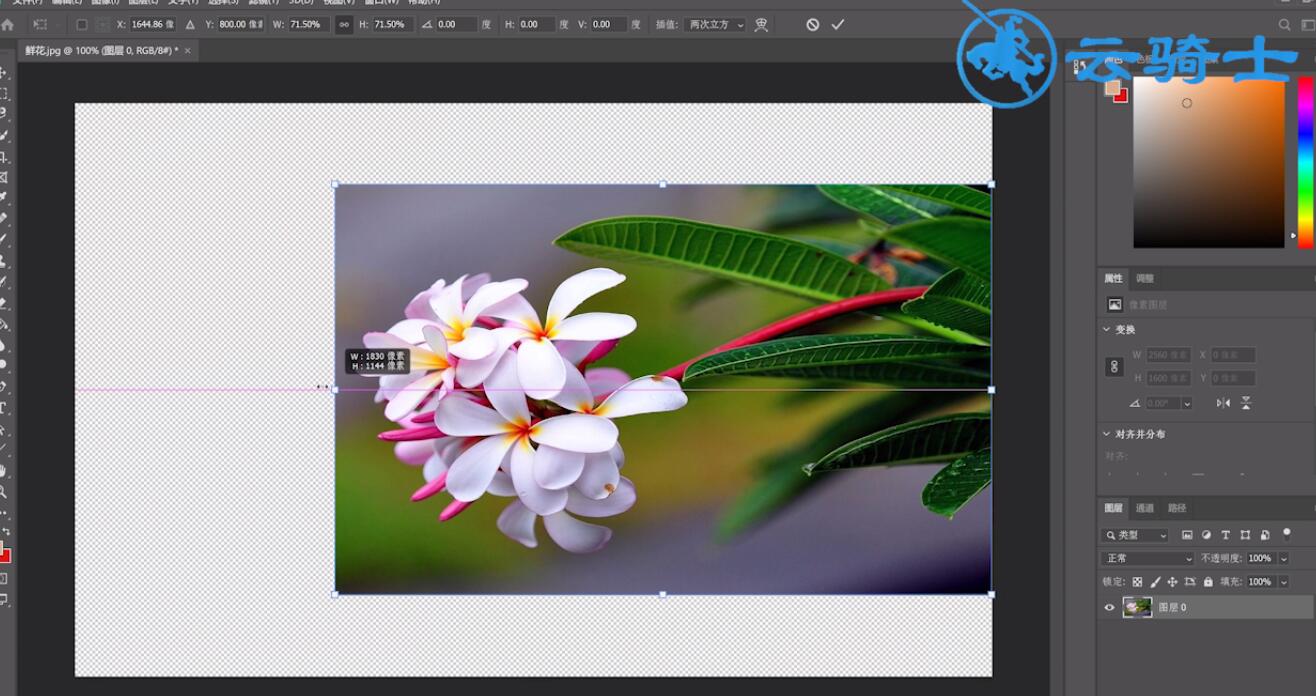Switch to the 通道 tab
The height and width of the screenshot is (696, 1316).
[x=1145, y=508]
